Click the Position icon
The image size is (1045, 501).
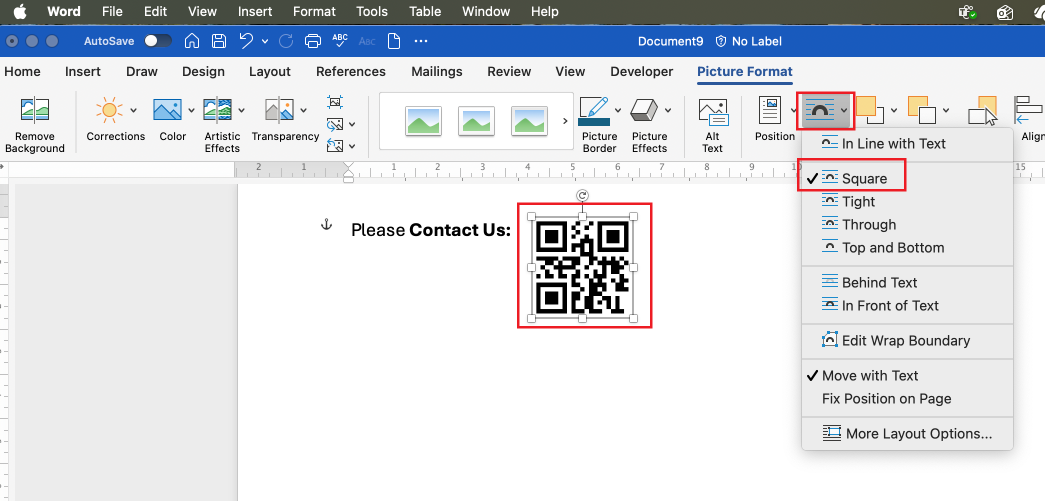(770, 110)
